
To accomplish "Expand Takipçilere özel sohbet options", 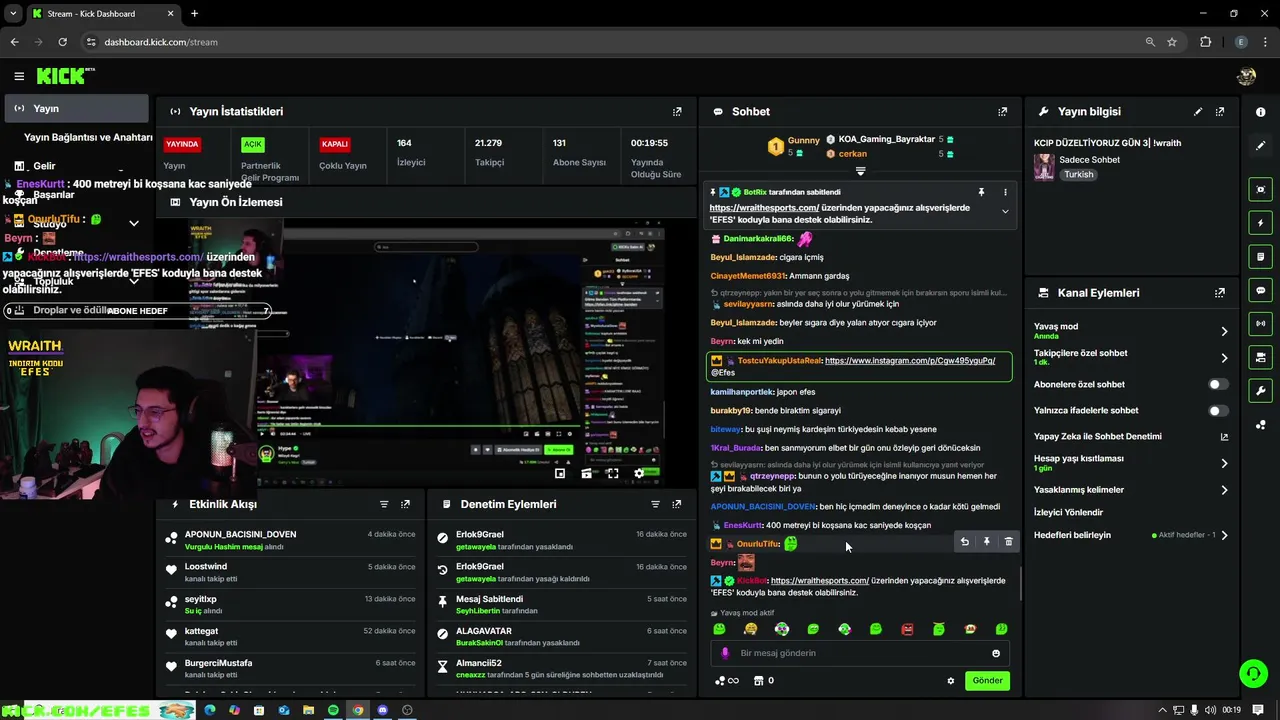I will click(1224, 358).
